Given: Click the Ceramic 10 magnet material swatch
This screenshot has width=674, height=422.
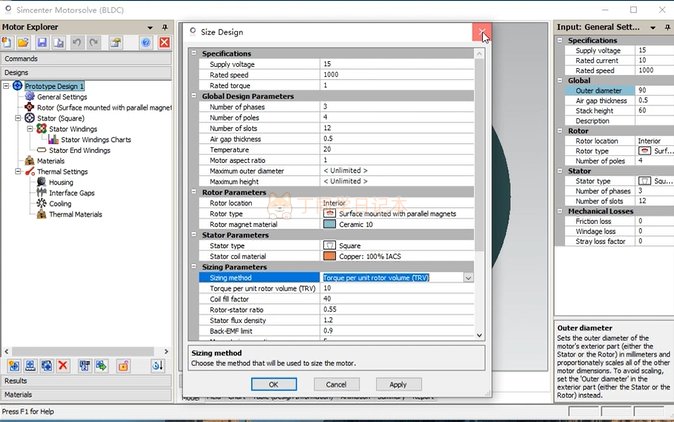Looking at the screenshot, I should pos(329,224).
